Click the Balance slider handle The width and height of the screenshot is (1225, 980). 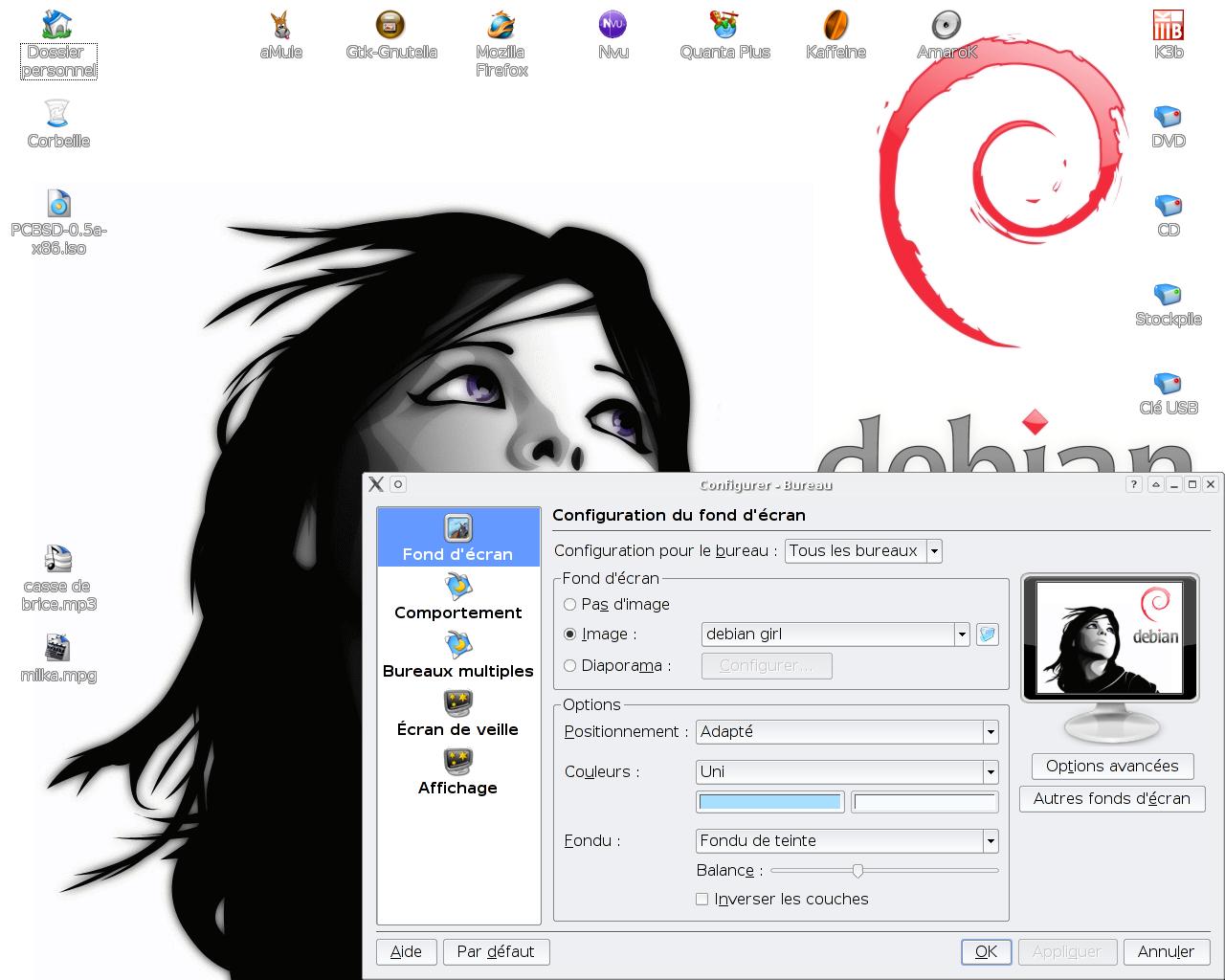(x=857, y=870)
